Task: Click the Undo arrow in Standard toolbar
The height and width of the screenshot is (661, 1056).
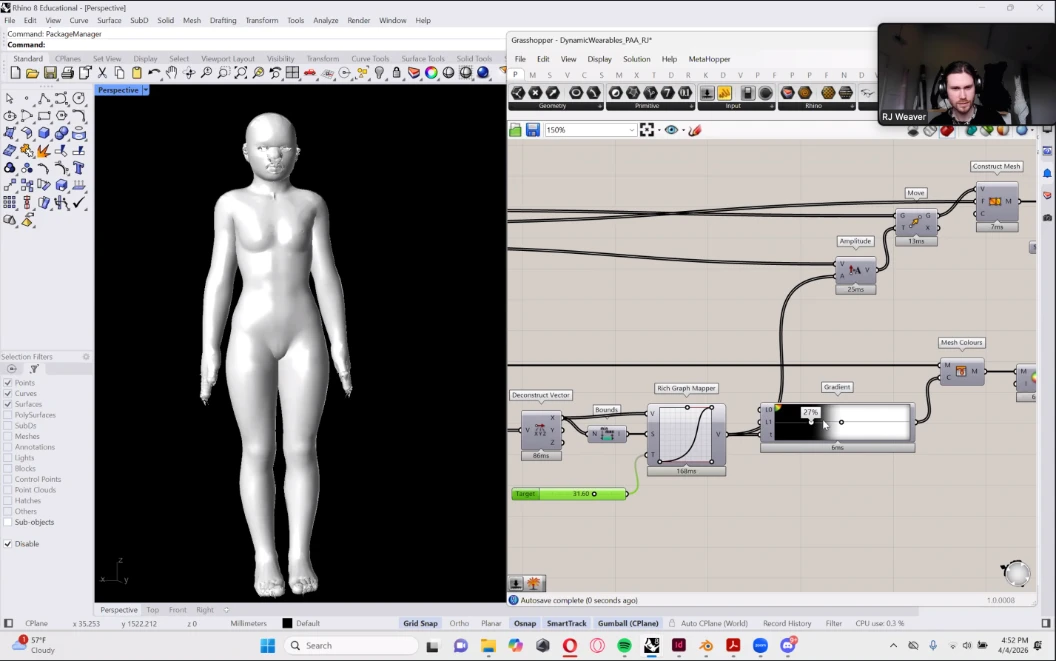Action: coord(154,73)
